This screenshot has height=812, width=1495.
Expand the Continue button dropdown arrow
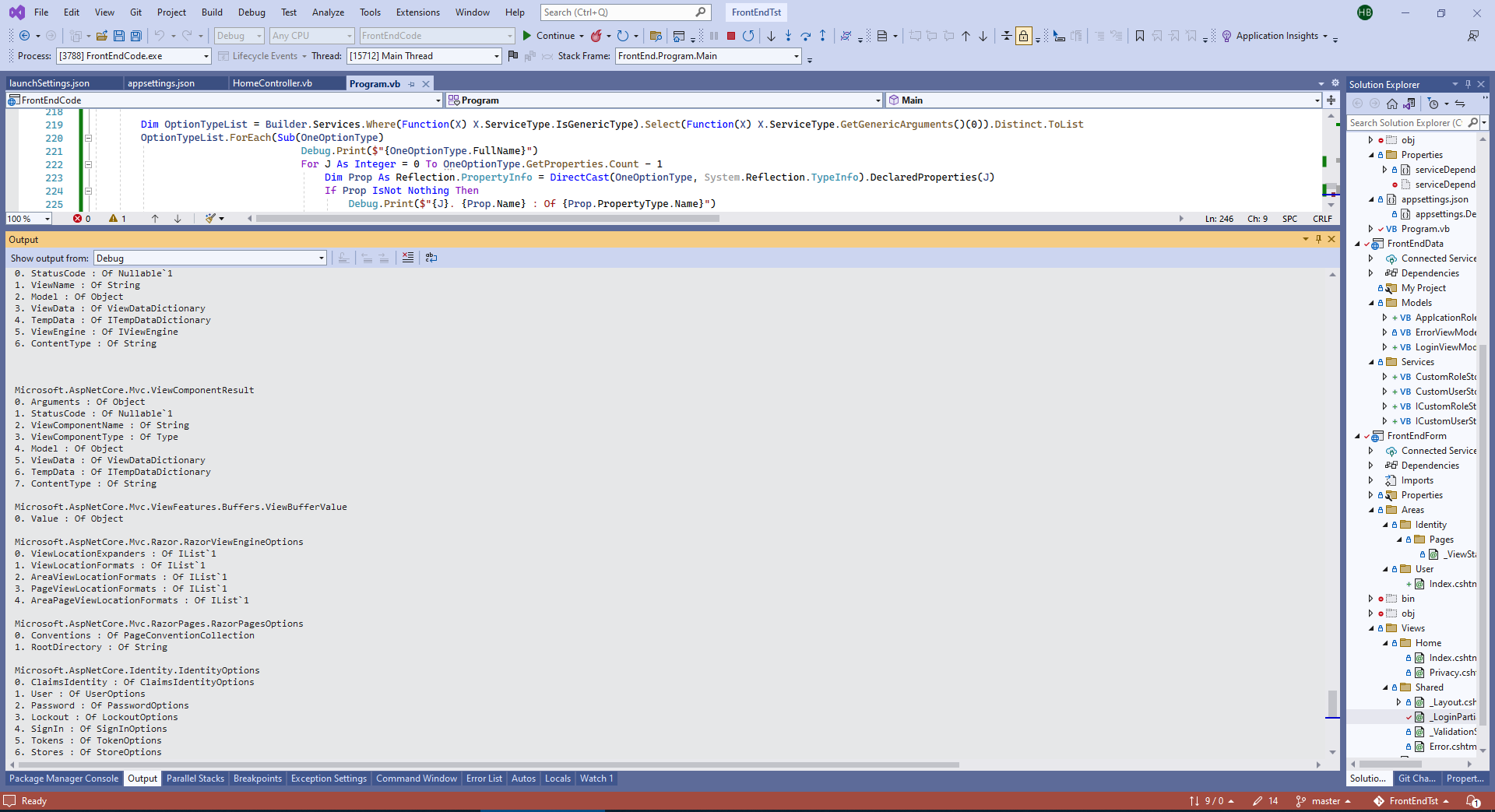coord(582,36)
